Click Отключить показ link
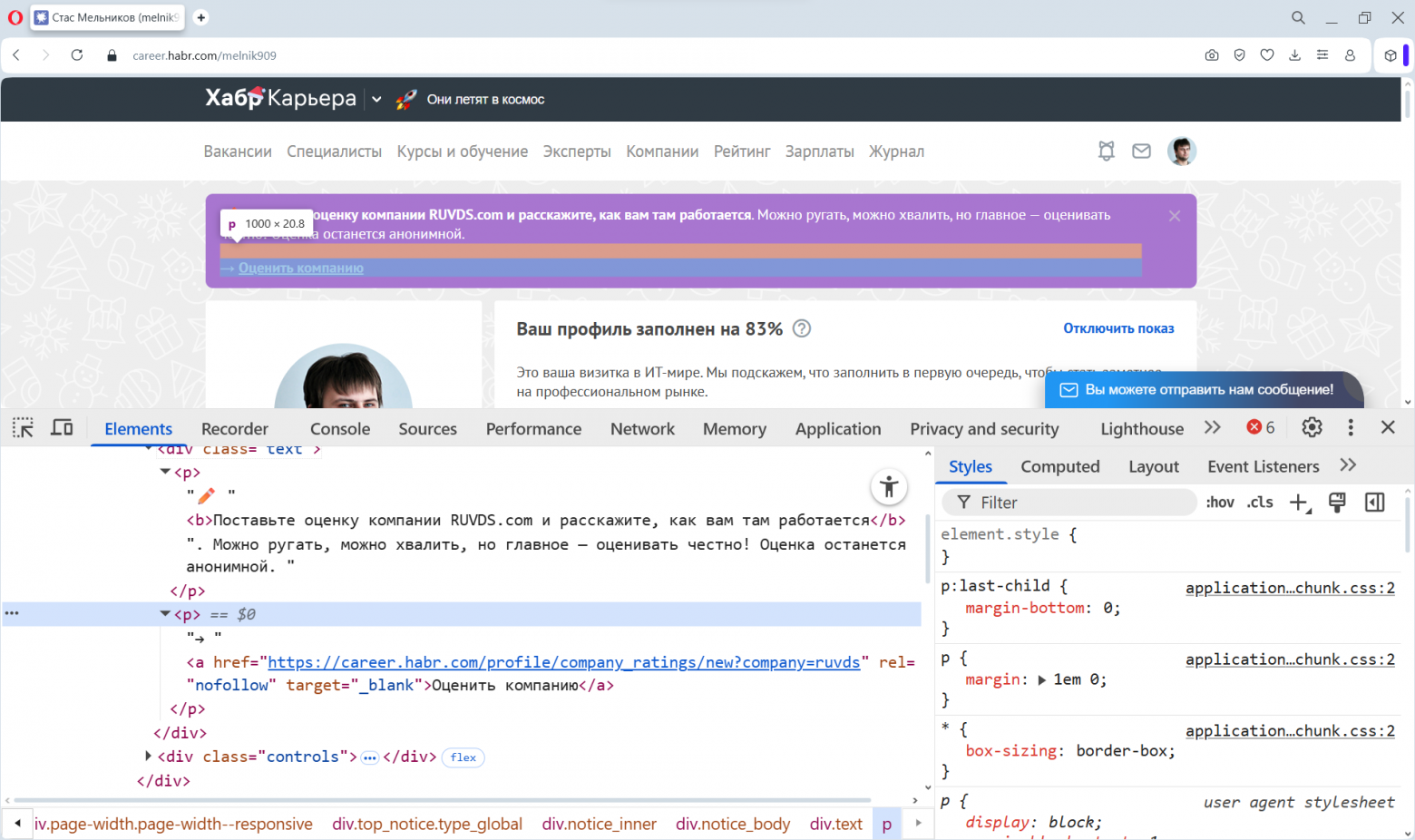1415x840 pixels. coord(1118,328)
